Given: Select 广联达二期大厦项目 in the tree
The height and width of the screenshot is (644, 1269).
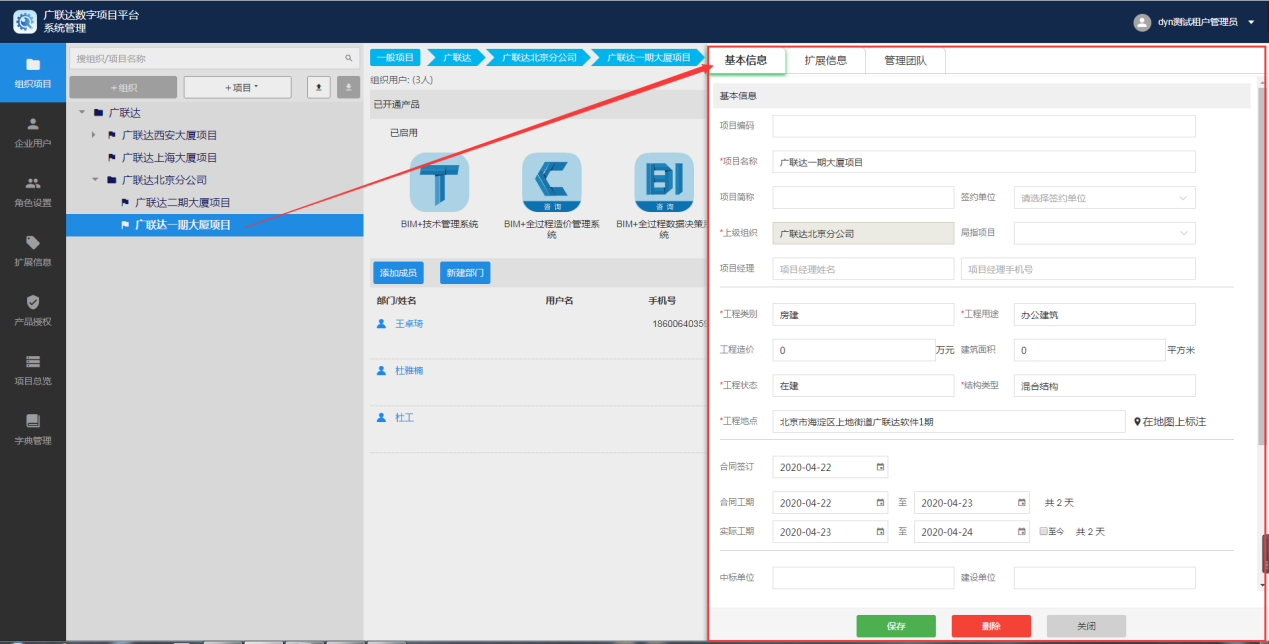Looking at the screenshot, I should click(182, 203).
